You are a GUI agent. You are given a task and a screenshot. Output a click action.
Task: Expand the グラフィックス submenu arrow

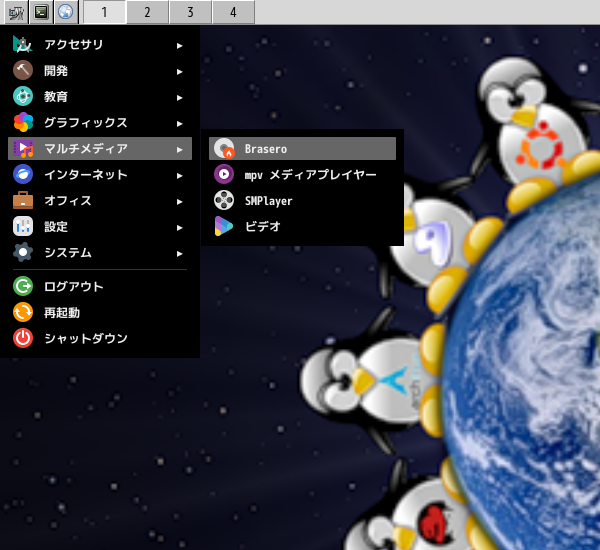click(179, 124)
